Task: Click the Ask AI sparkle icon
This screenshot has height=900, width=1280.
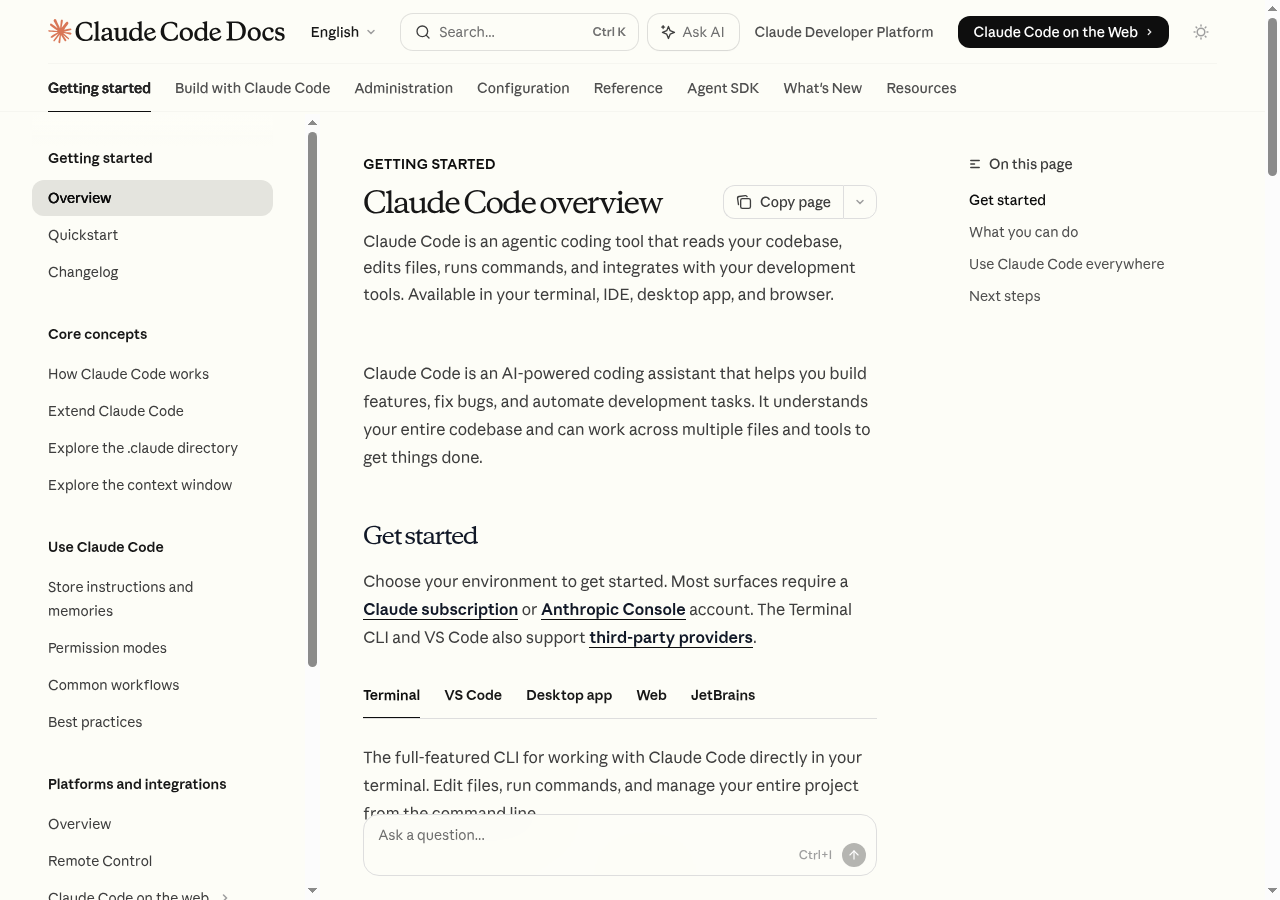Action: (668, 32)
